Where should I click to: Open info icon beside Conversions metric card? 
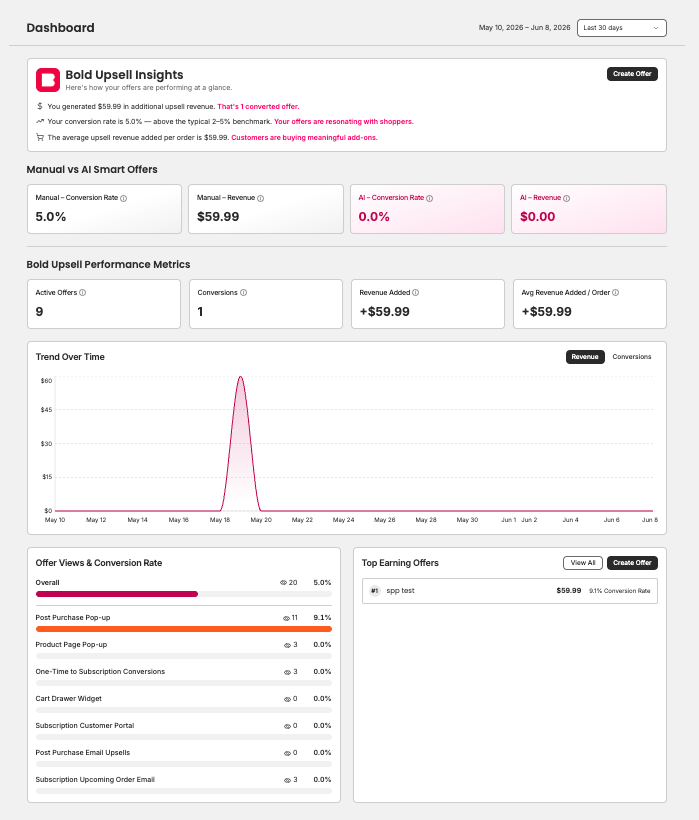pyautogui.click(x=243, y=292)
